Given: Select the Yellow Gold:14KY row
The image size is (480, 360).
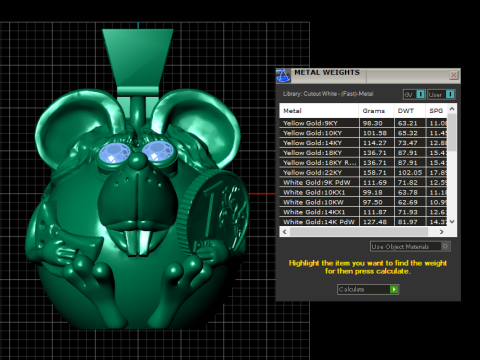Looking at the screenshot, I should tap(363, 143).
